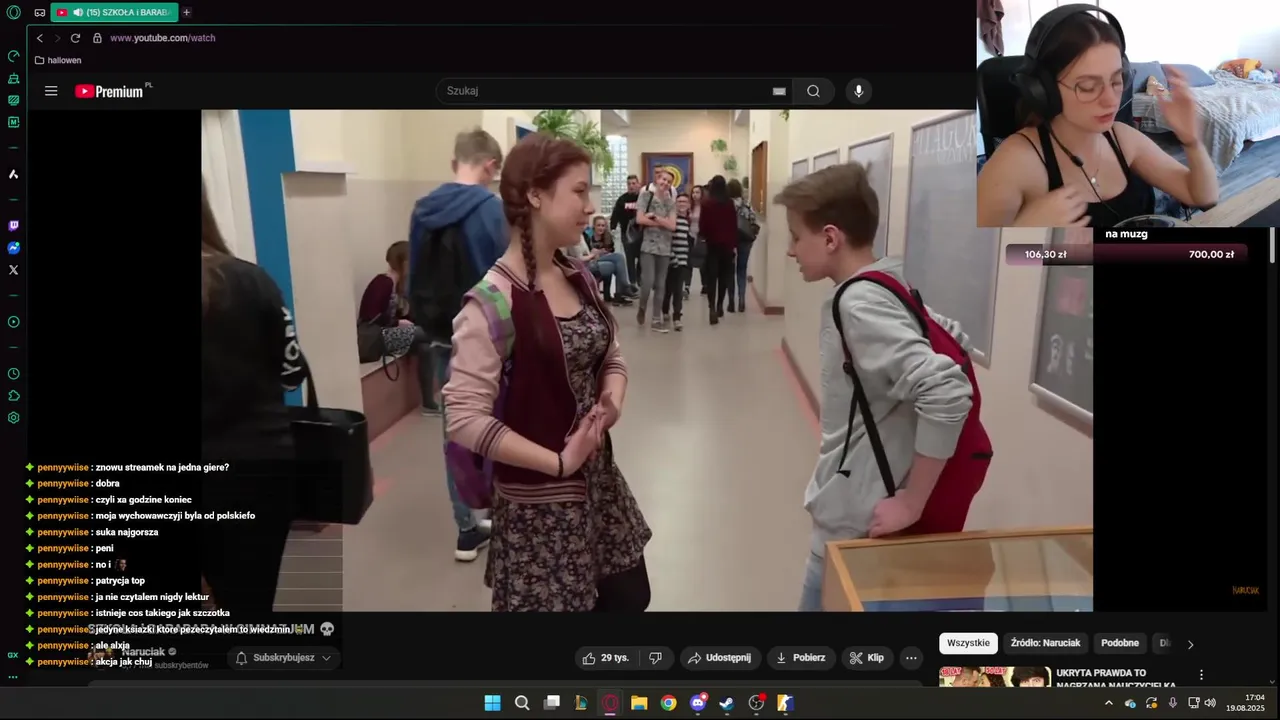Click the Klip clip button
This screenshot has height=720, width=1280.
(866, 658)
